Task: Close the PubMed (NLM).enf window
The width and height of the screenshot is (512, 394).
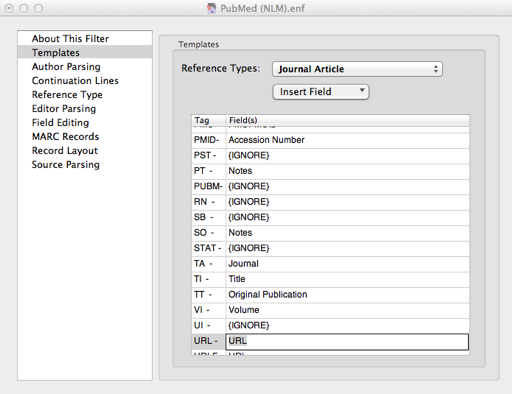Action: point(9,8)
